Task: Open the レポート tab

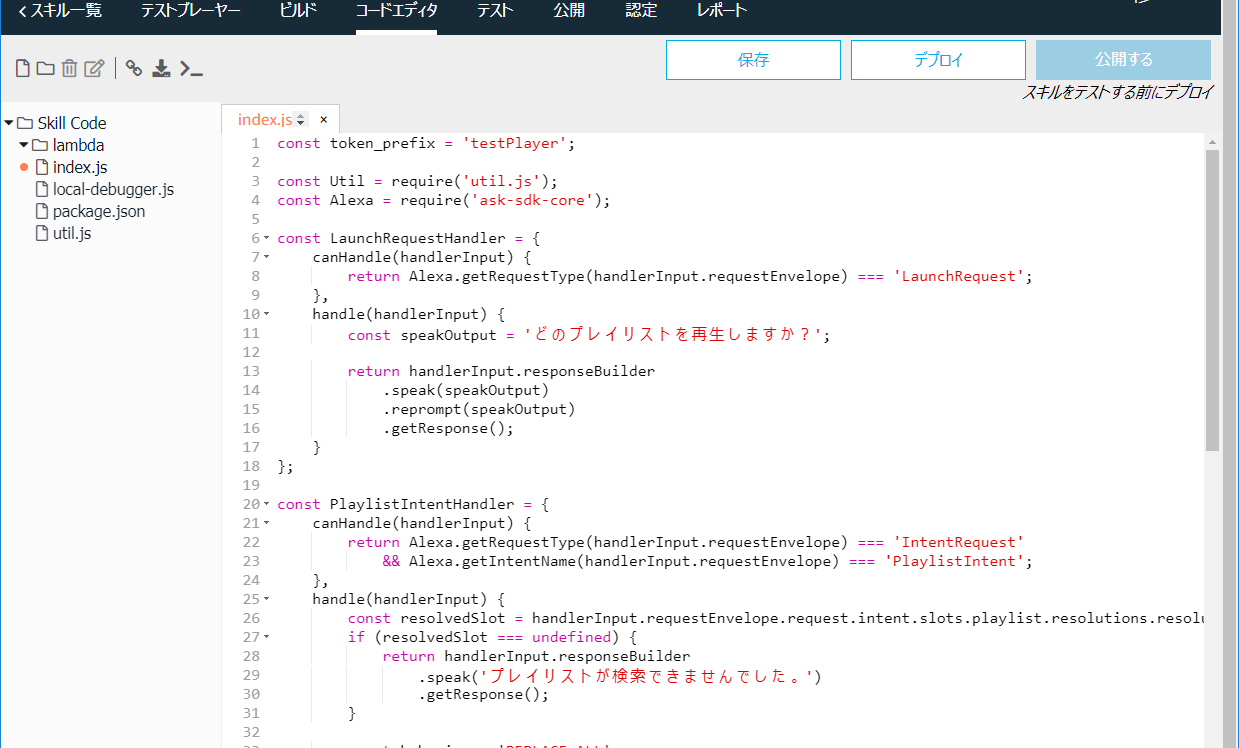Action: 721,11
